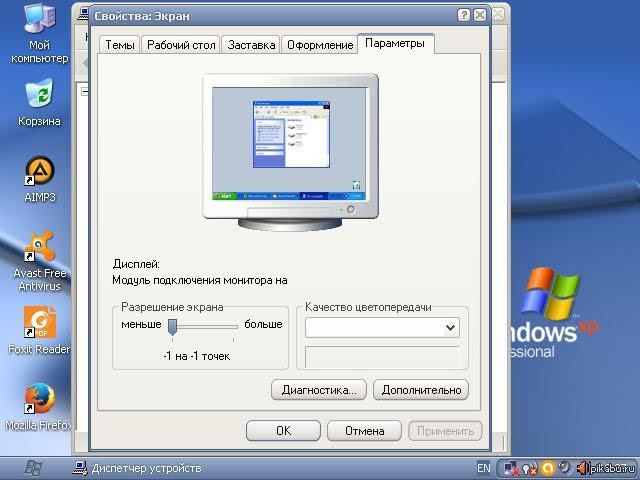Open the Avast Free Antivirus shortcut

[x=39, y=247]
